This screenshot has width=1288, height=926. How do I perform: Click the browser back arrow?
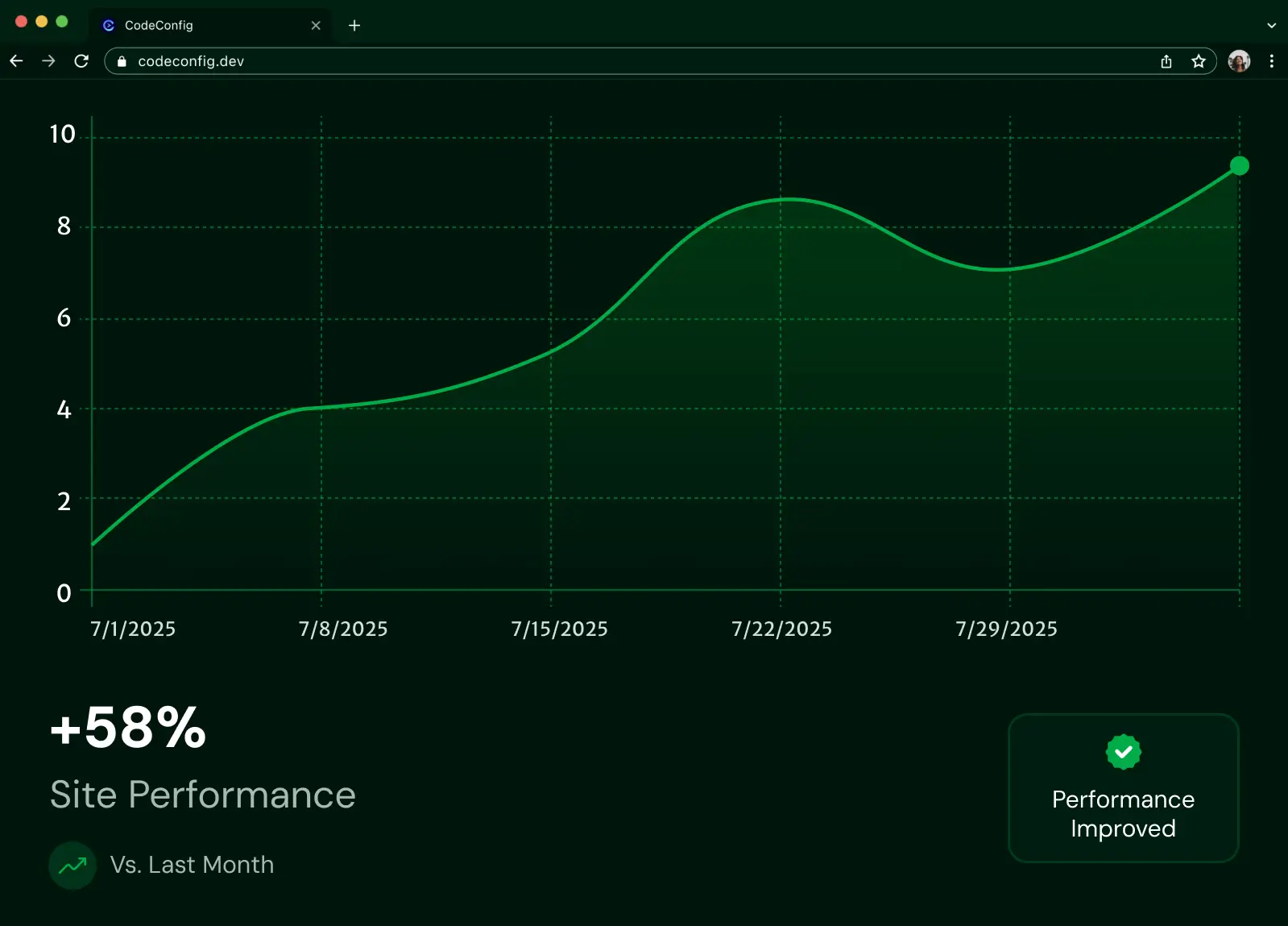coord(16,61)
